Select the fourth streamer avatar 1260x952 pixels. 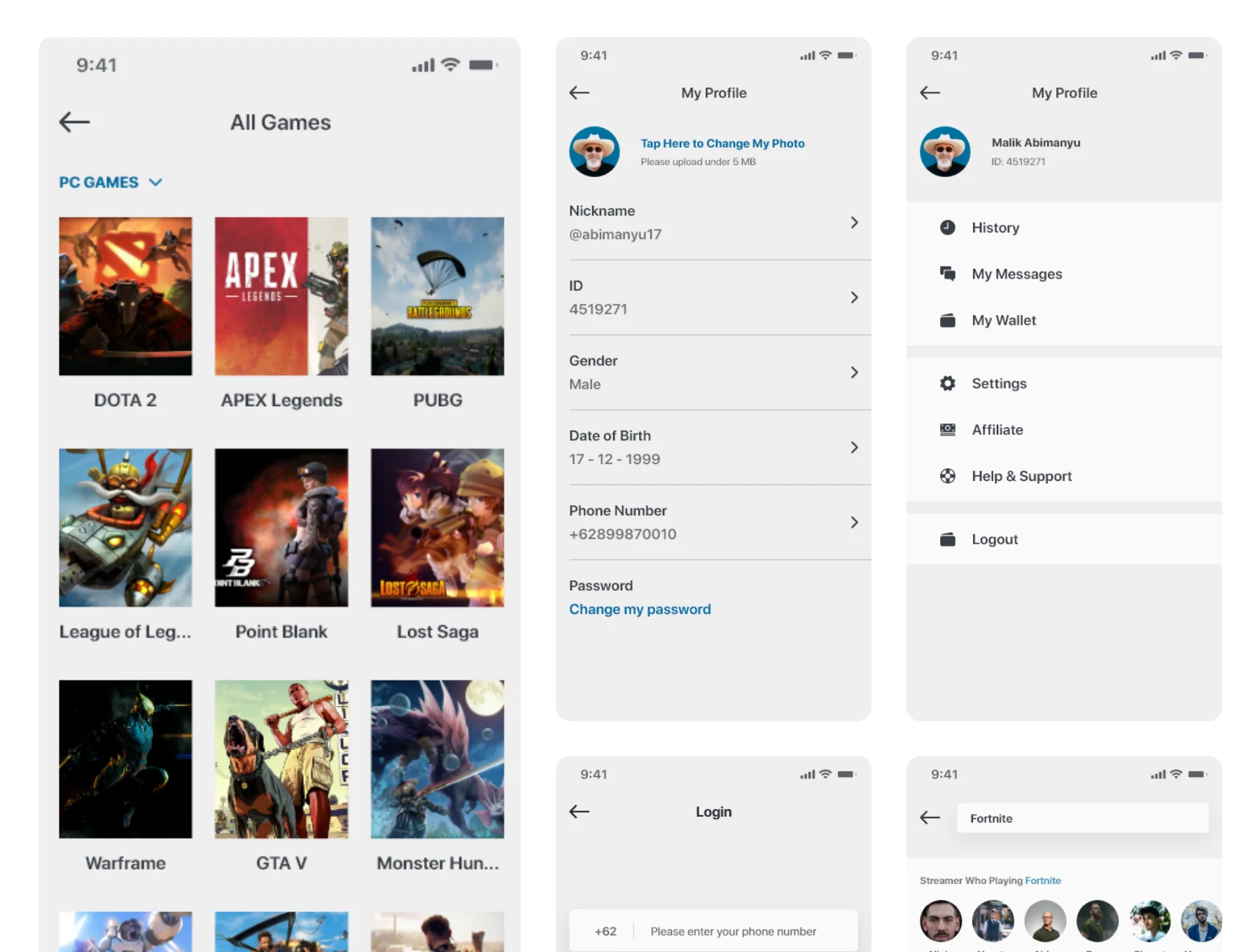(1098, 921)
